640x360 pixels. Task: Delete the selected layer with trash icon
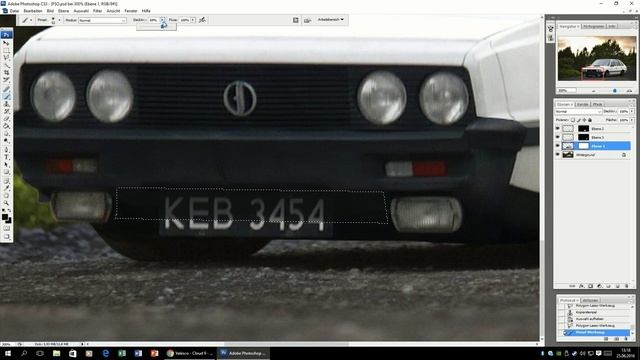pos(627,286)
